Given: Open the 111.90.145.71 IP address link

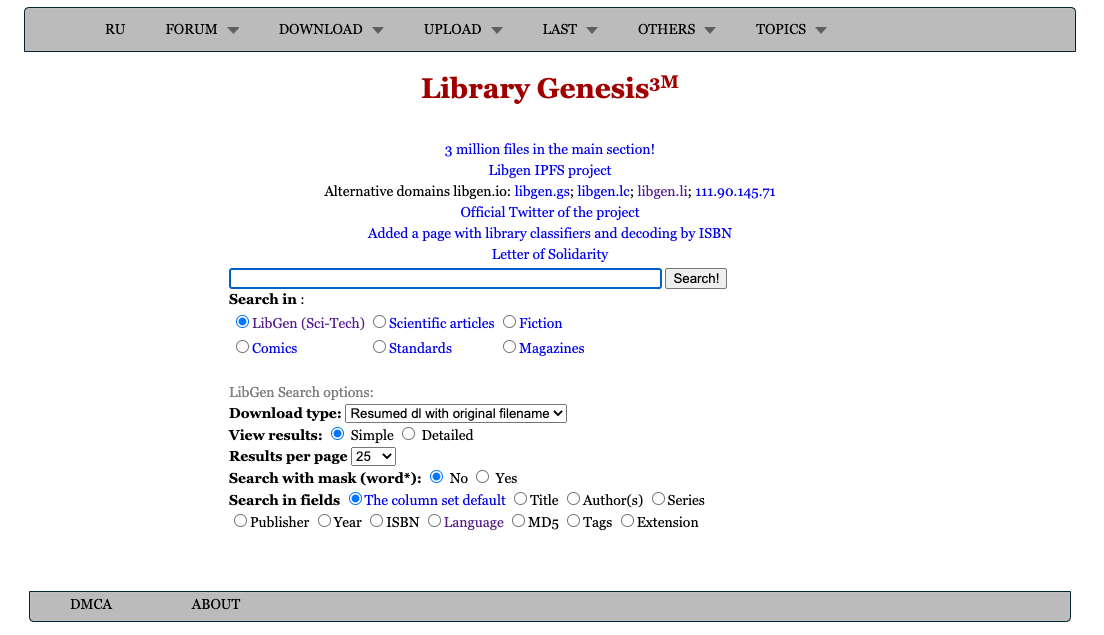Looking at the screenshot, I should pyautogui.click(x=735, y=191).
